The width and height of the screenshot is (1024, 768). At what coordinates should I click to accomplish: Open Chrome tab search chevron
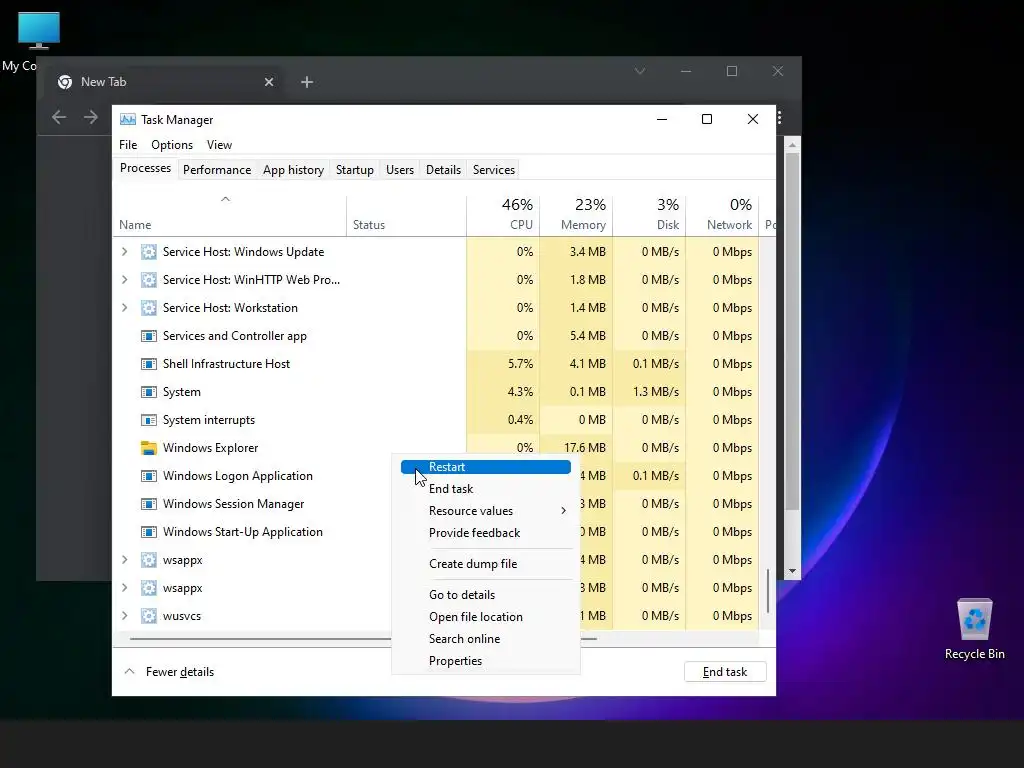pos(640,71)
